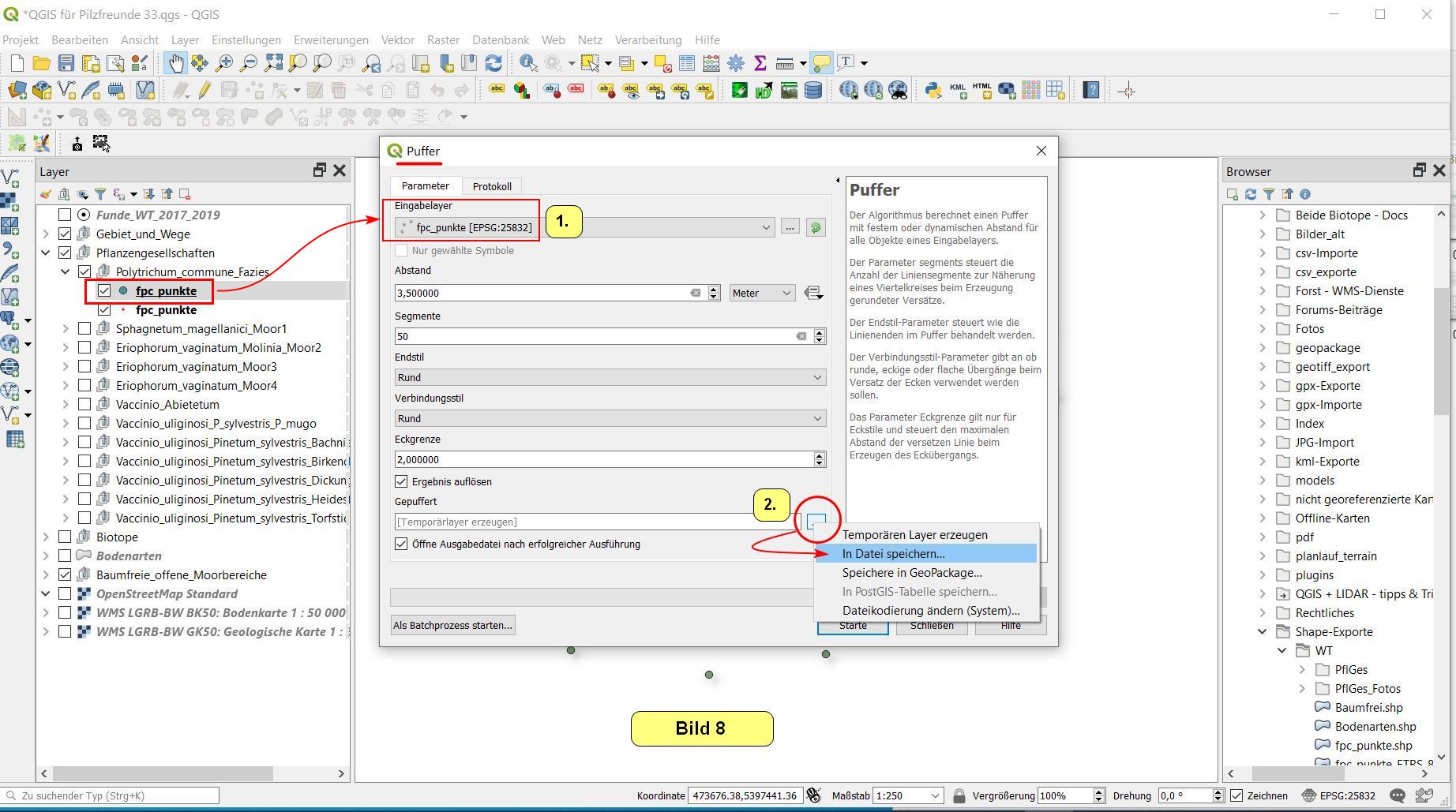Choose In Datei speichern... from menu

893,554
